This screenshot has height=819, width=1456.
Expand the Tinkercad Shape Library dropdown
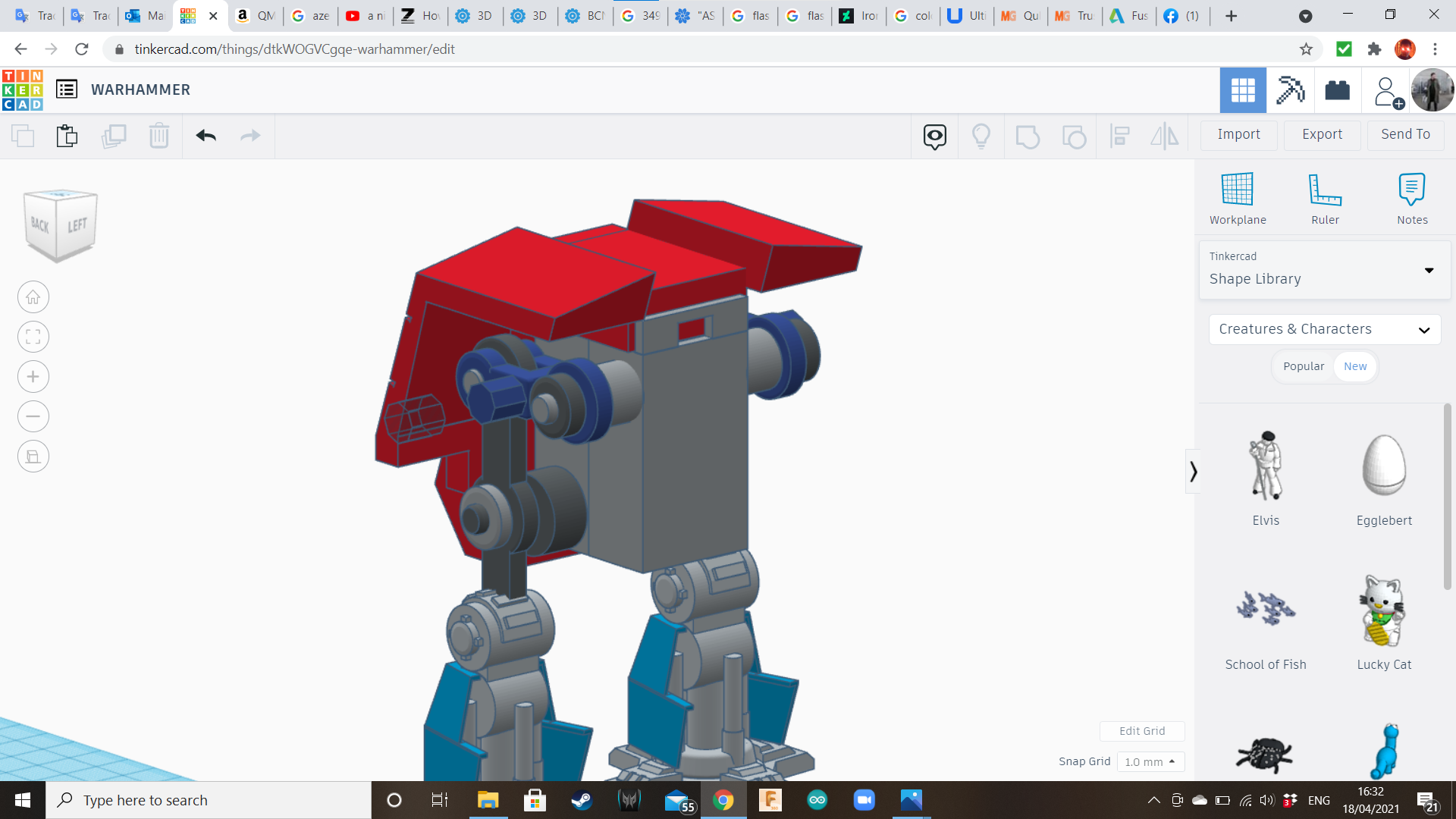[x=1429, y=270]
